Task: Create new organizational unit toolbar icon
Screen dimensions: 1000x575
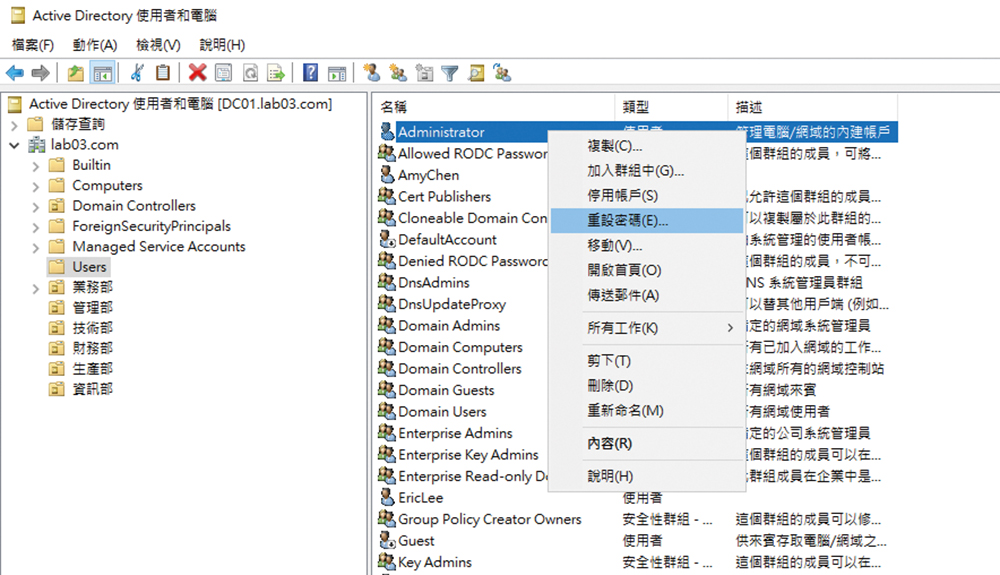Action: click(x=424, y=73)
